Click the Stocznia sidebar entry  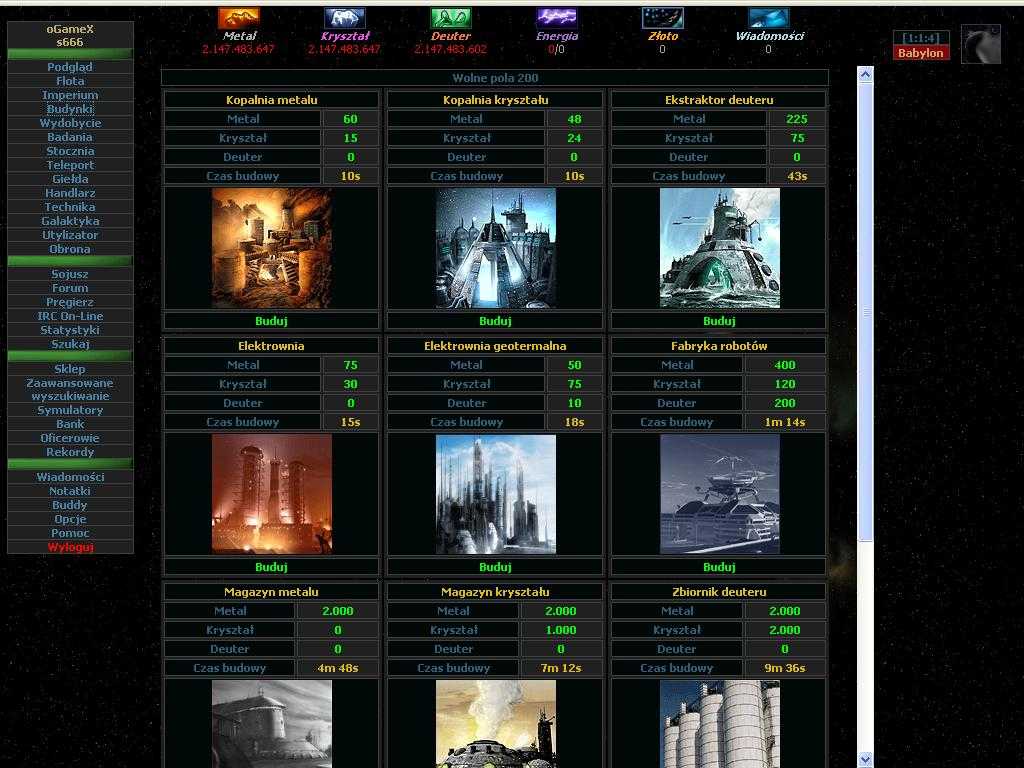pos(70,151)
